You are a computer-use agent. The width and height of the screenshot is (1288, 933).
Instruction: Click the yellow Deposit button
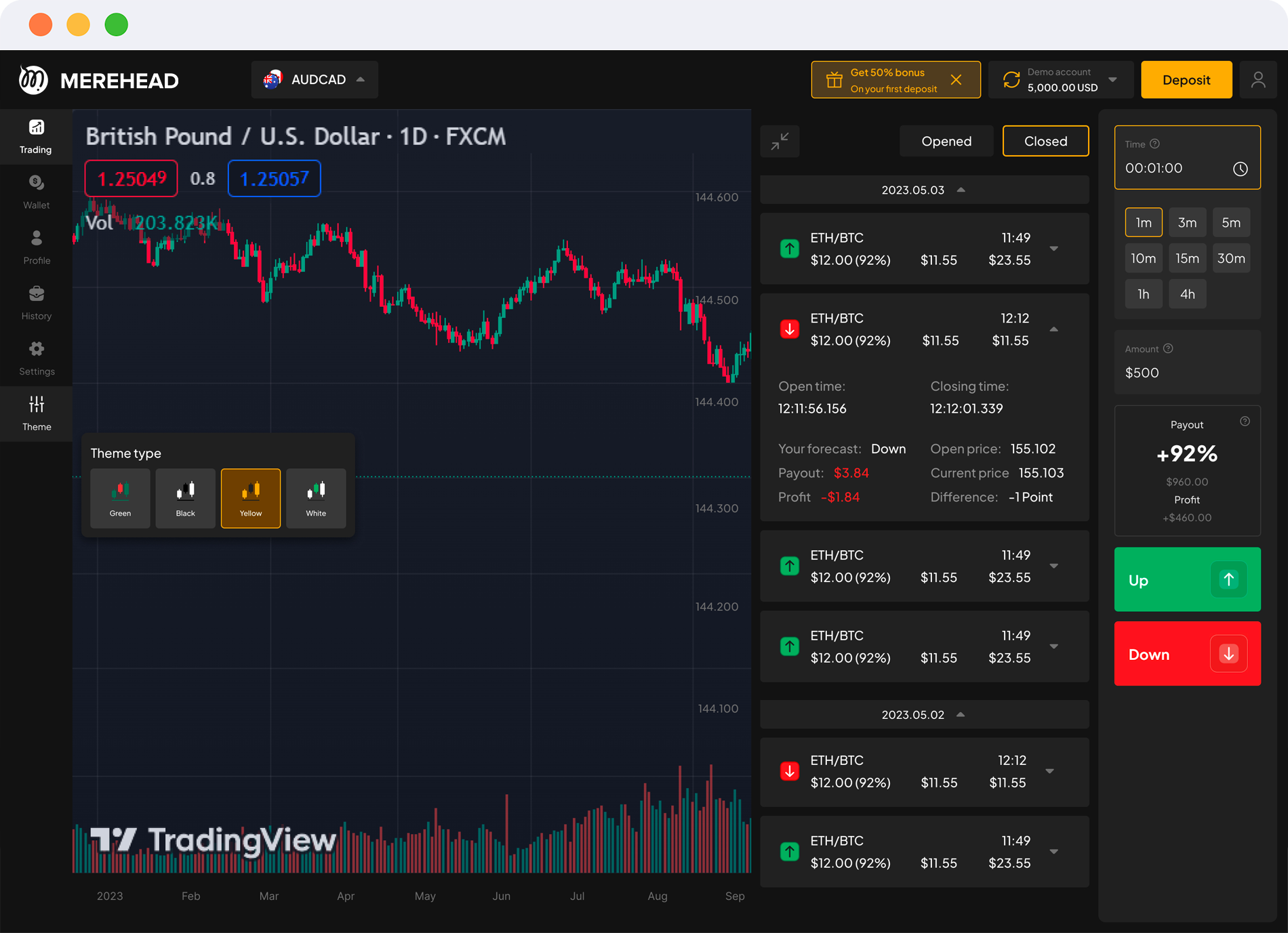coord(1186,80)
